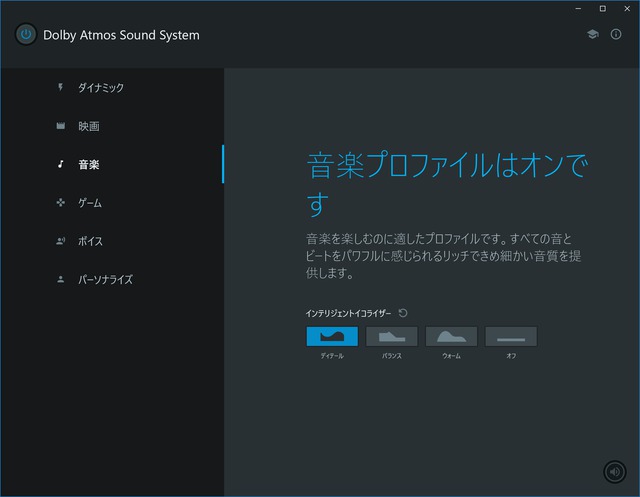
Task: Close the Dolby Atmos window
Action: point(627,8)
